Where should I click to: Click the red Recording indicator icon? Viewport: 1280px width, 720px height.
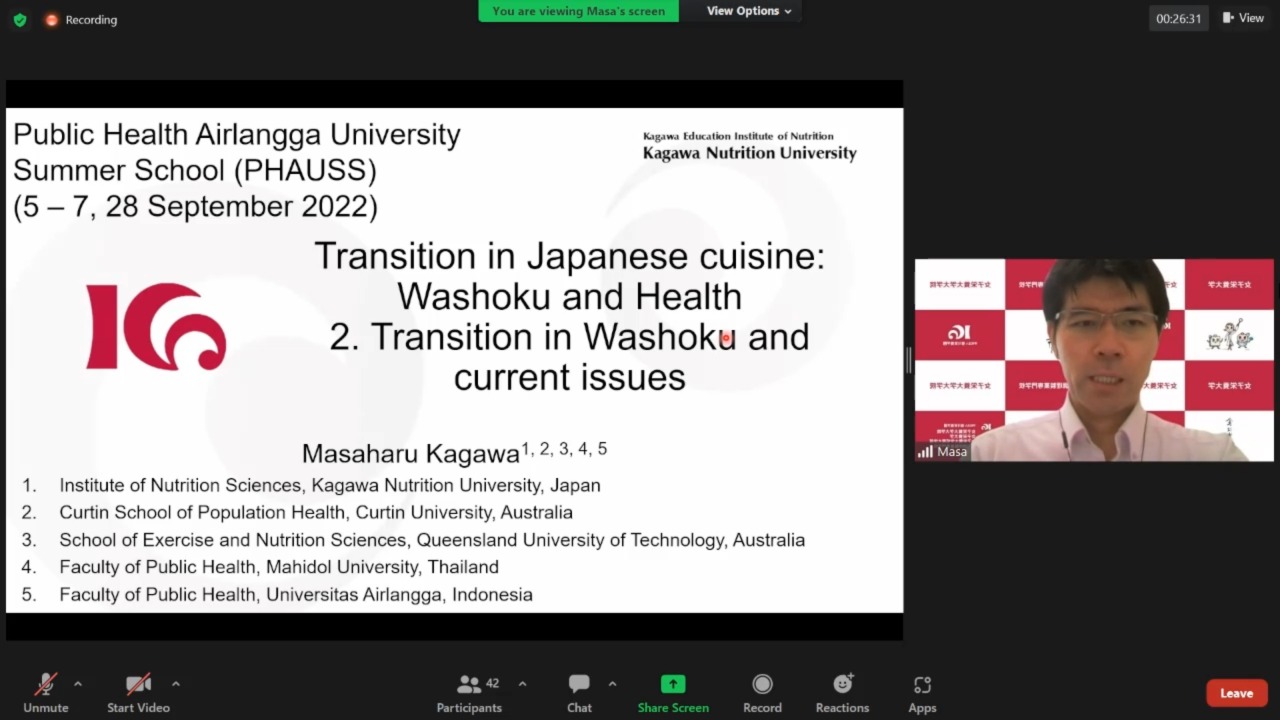pyautogui.click(x=51, y=19)
